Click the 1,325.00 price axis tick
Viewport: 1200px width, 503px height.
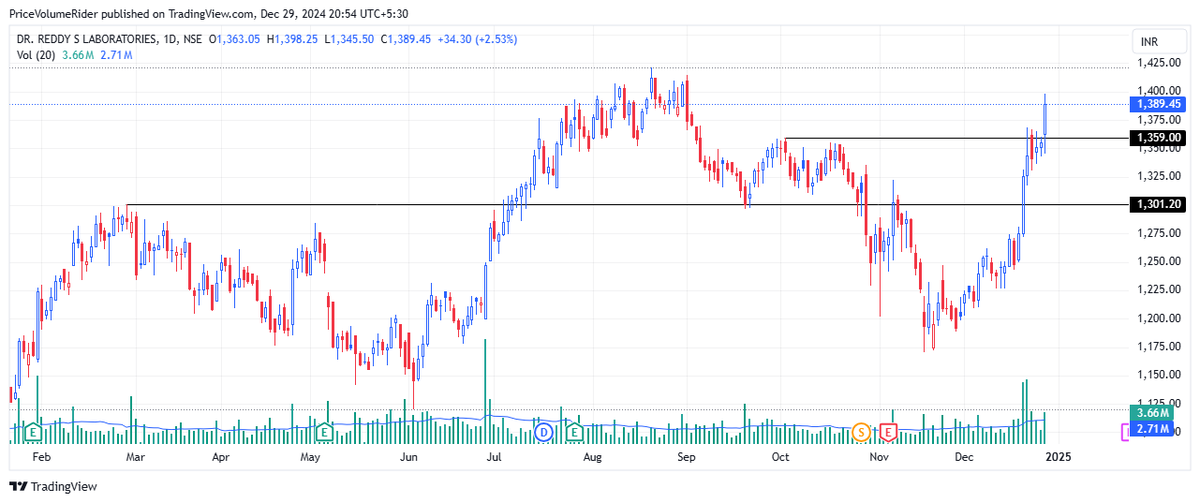(1159, 176)
